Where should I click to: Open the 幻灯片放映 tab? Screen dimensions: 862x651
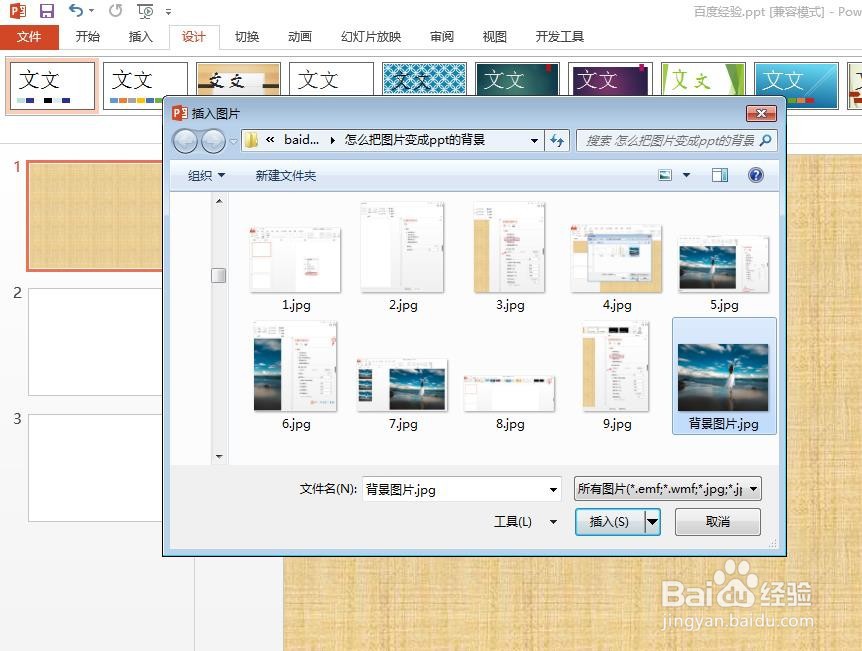point(371,37)
